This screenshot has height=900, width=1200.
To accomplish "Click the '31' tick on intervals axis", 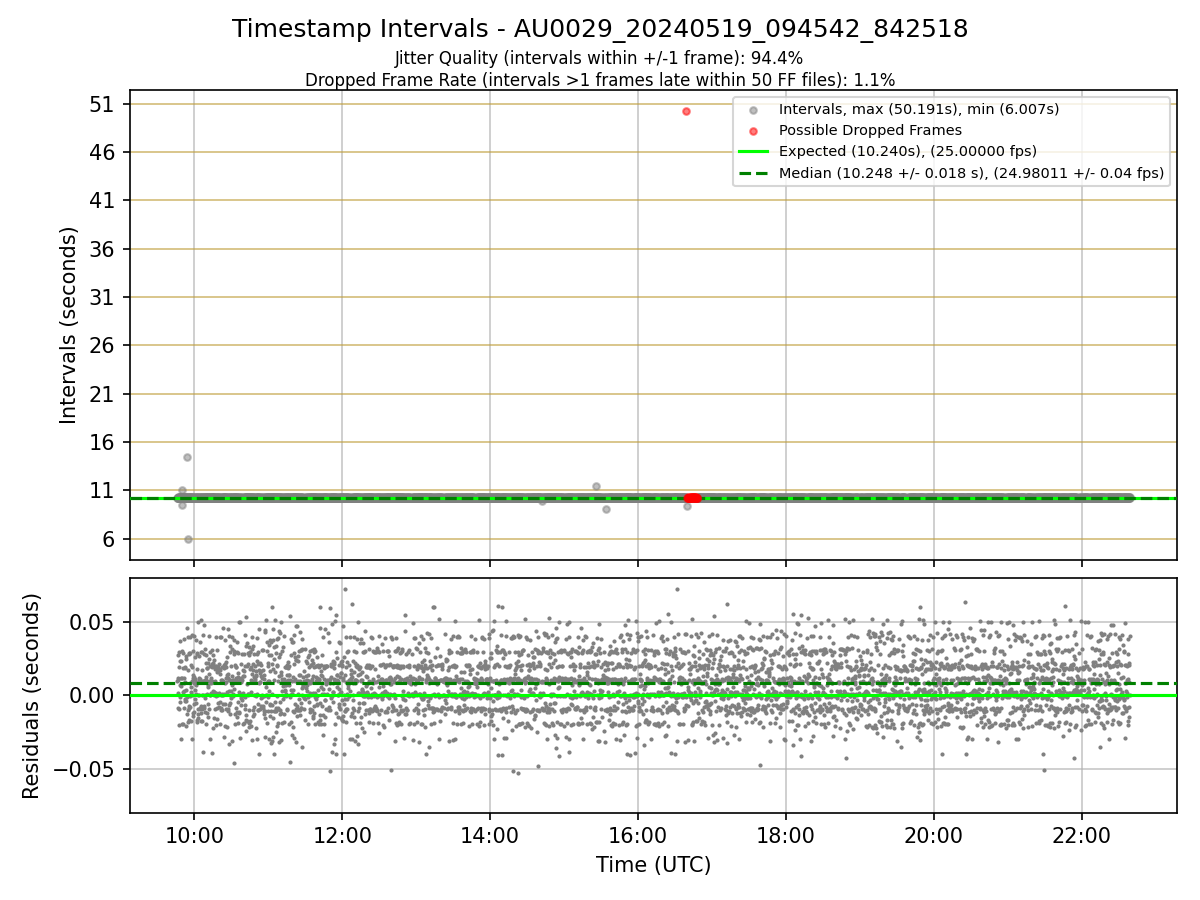I will click(x=103, y=297).
